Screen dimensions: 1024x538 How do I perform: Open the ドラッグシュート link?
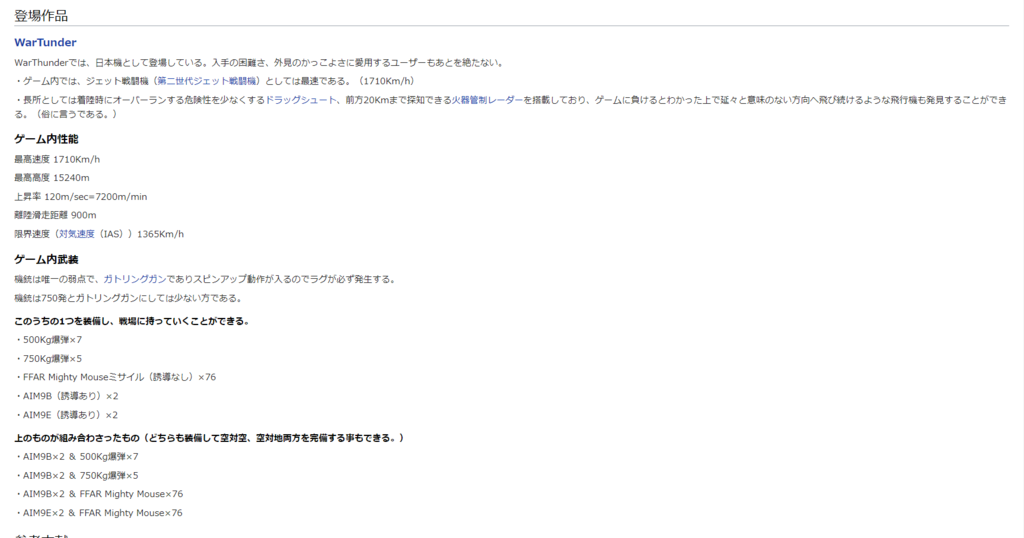[301, 100]
